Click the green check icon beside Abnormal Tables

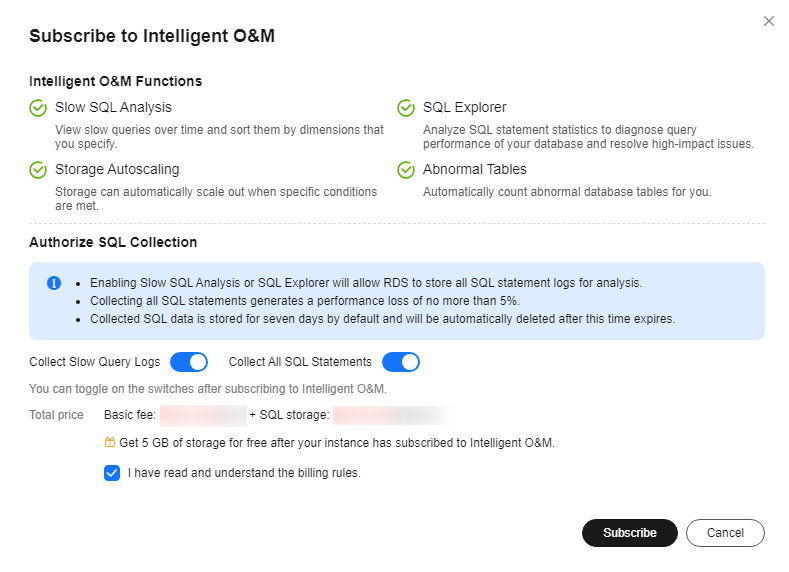point(406,170)
